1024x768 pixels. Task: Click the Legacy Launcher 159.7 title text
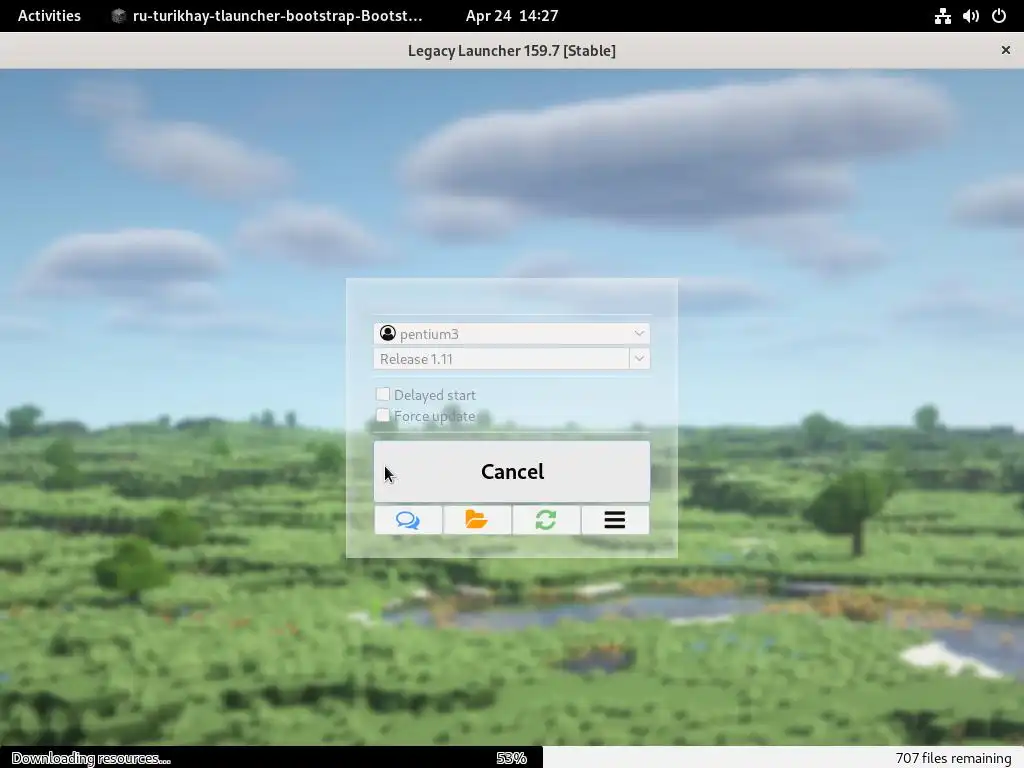click(512, 50)
